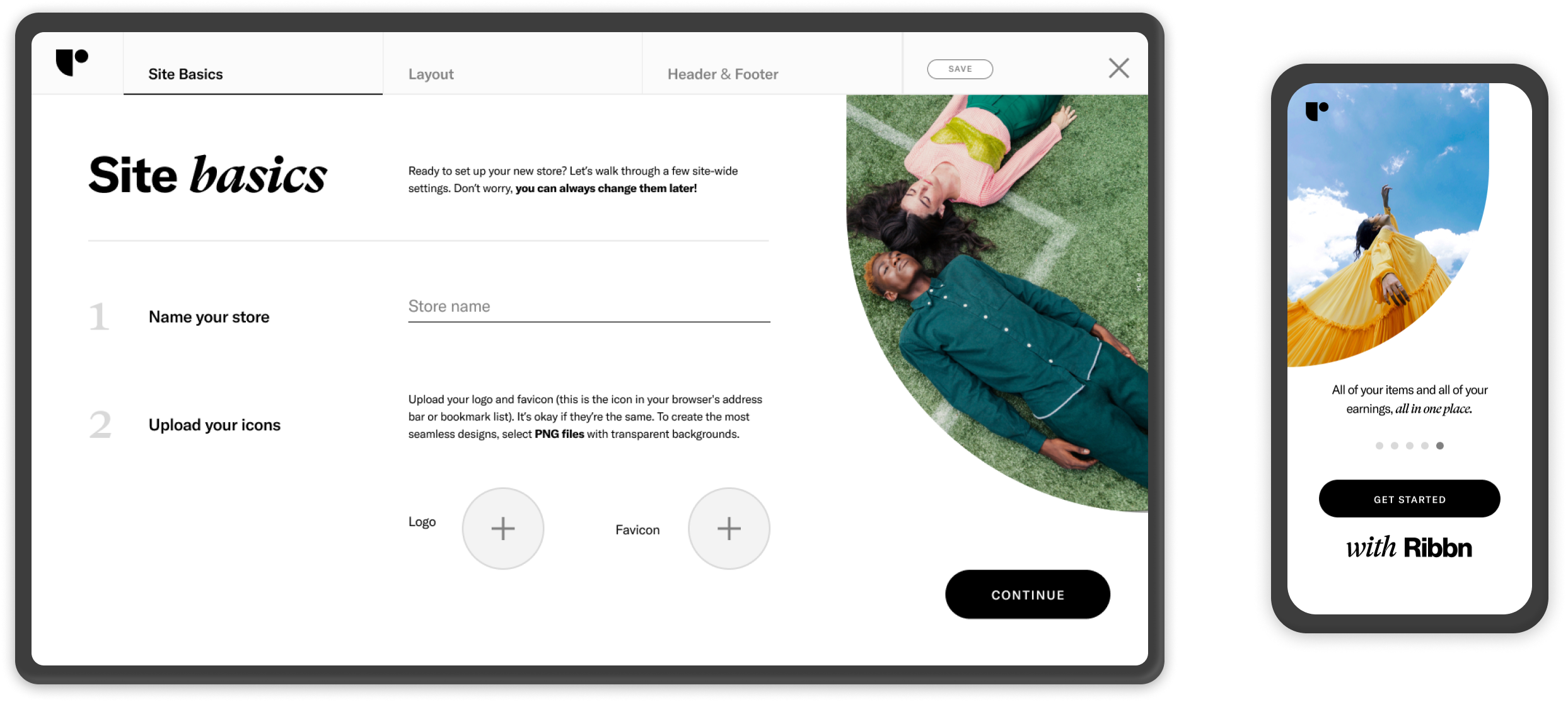The height and width of the screenshot is (702, 1568).
Task: Select the first carousel dot on phone
Action: 1379,446
